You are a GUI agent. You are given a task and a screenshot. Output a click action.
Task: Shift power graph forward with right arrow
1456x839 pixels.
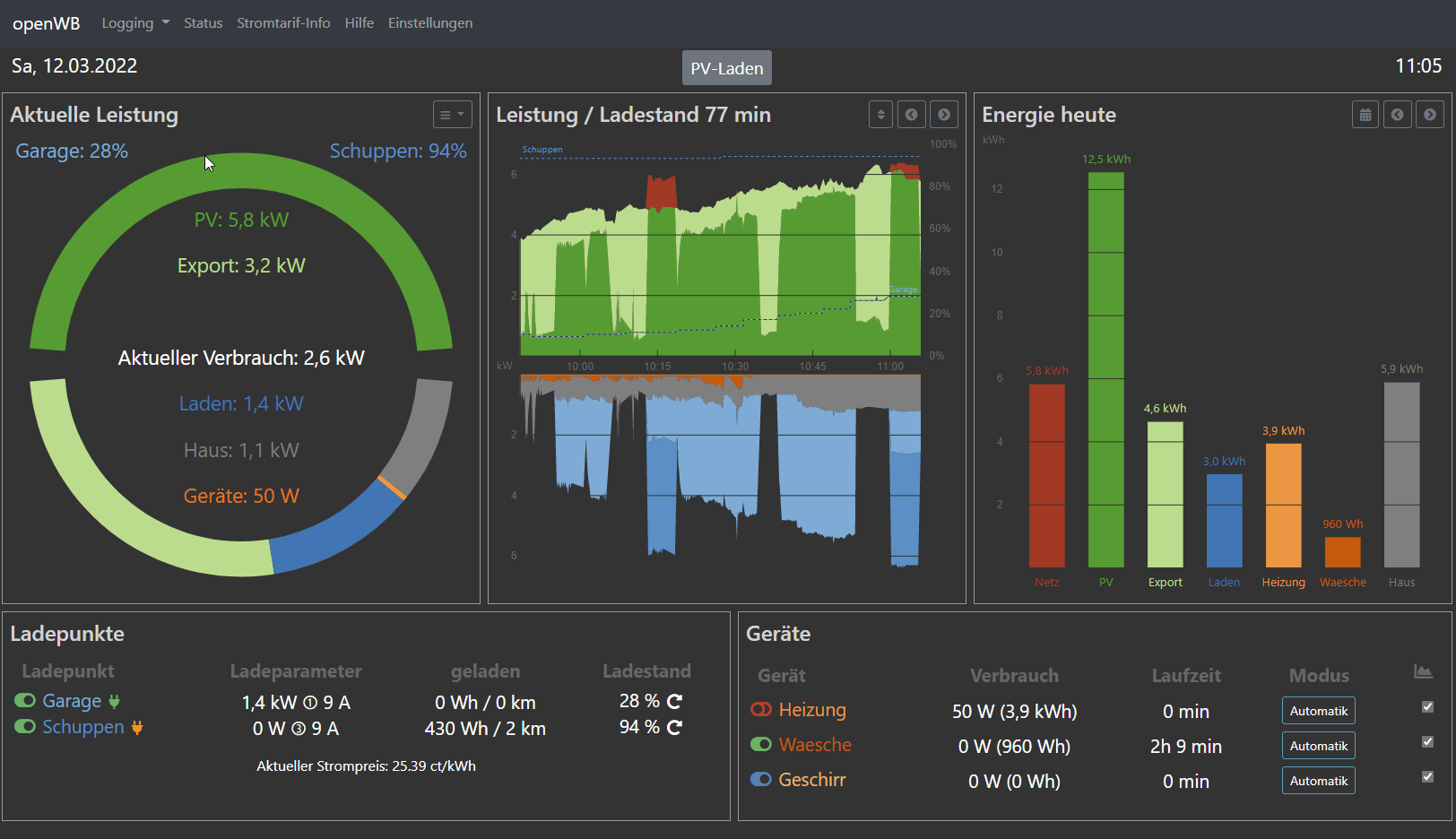[x=943, y=115]
